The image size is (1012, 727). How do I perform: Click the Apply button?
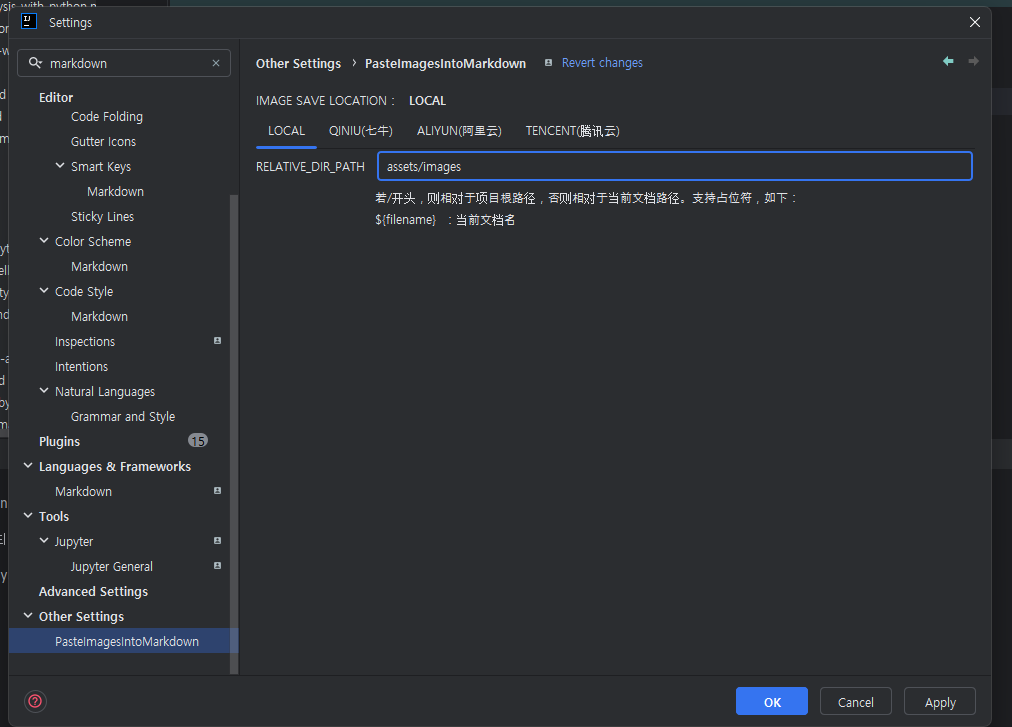tap(939, 702)
